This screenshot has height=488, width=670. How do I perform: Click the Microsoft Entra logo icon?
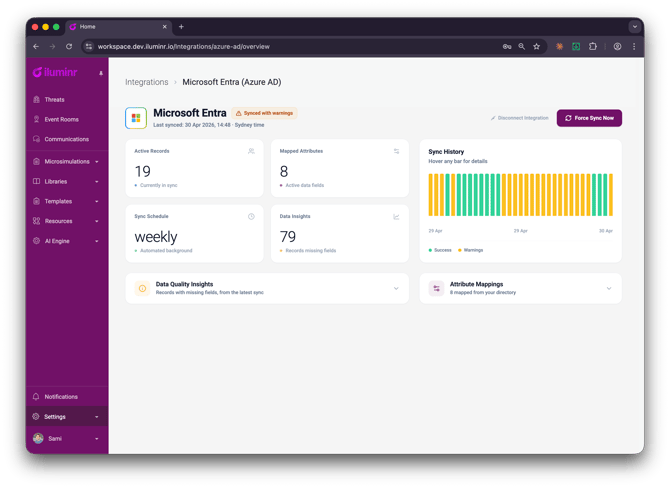tap(136, 118)
